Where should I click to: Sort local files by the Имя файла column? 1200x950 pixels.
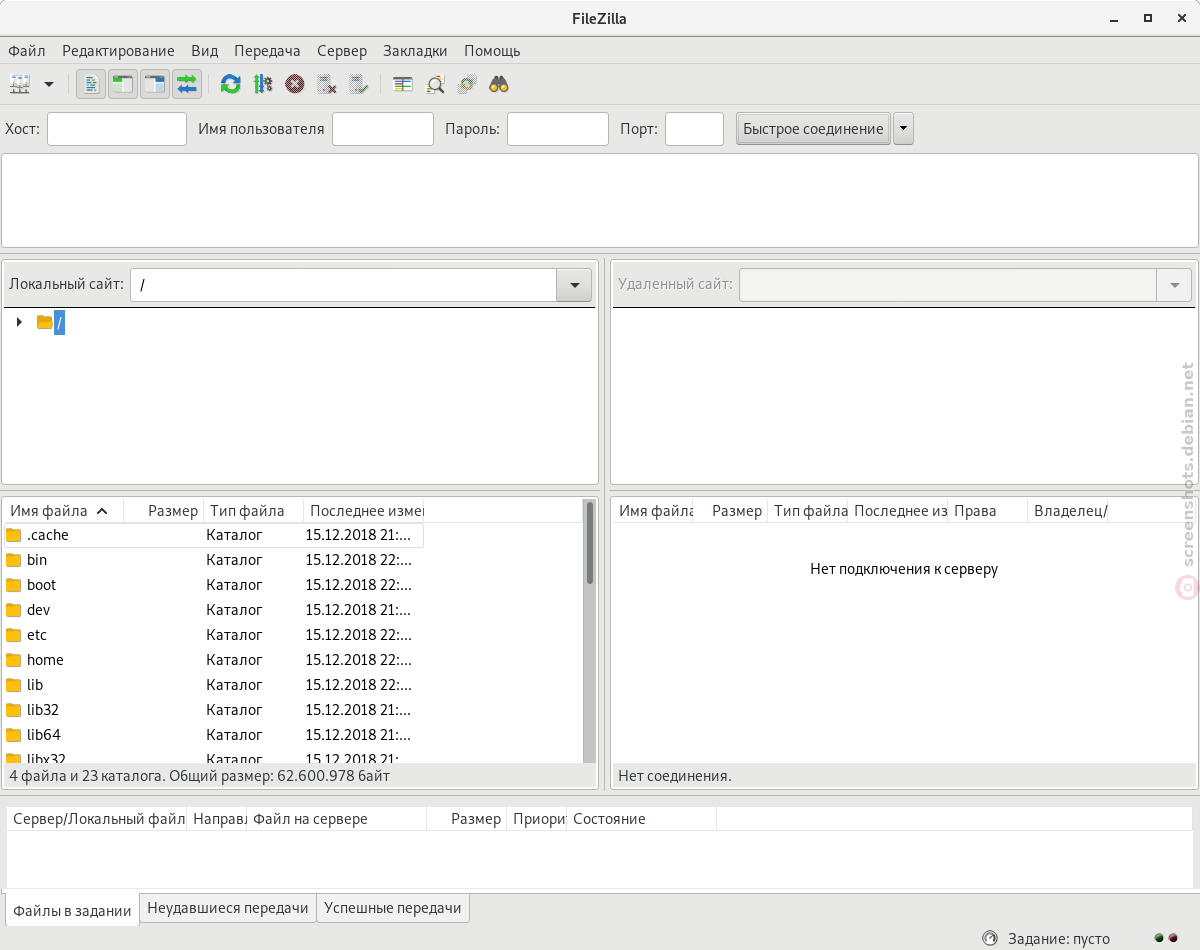(63, 511)
